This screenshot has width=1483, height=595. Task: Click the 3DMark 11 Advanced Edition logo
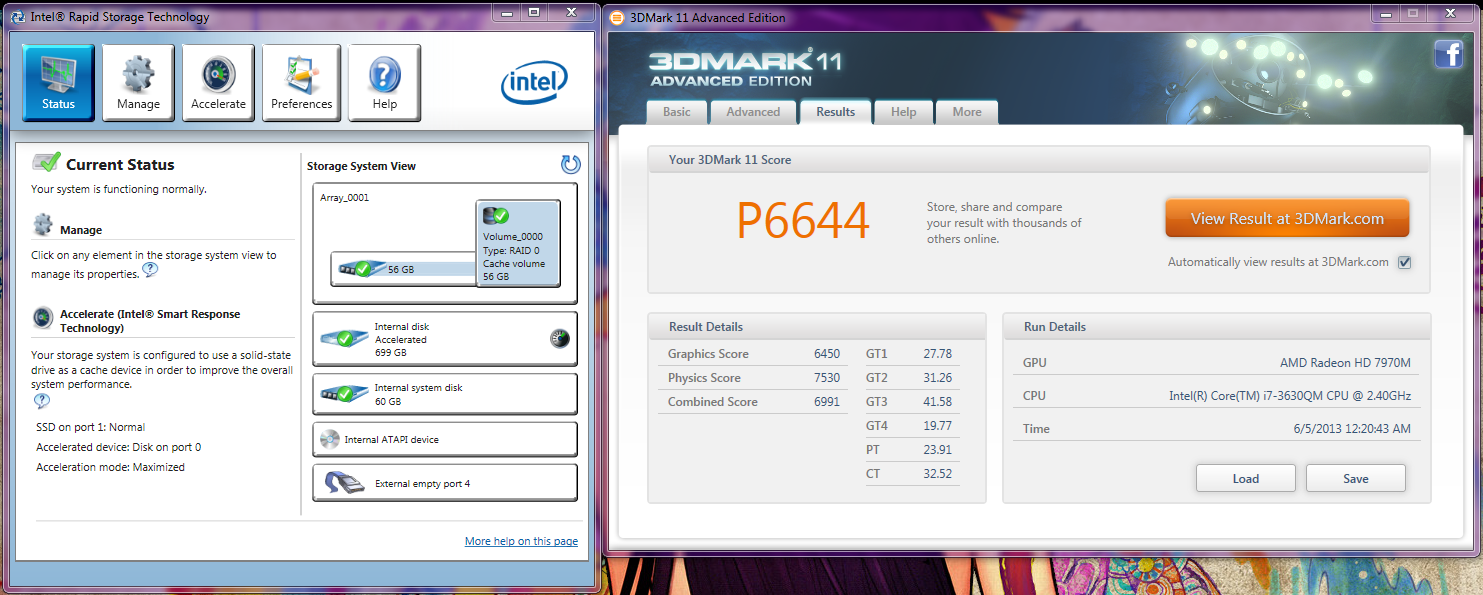(745, 67)
